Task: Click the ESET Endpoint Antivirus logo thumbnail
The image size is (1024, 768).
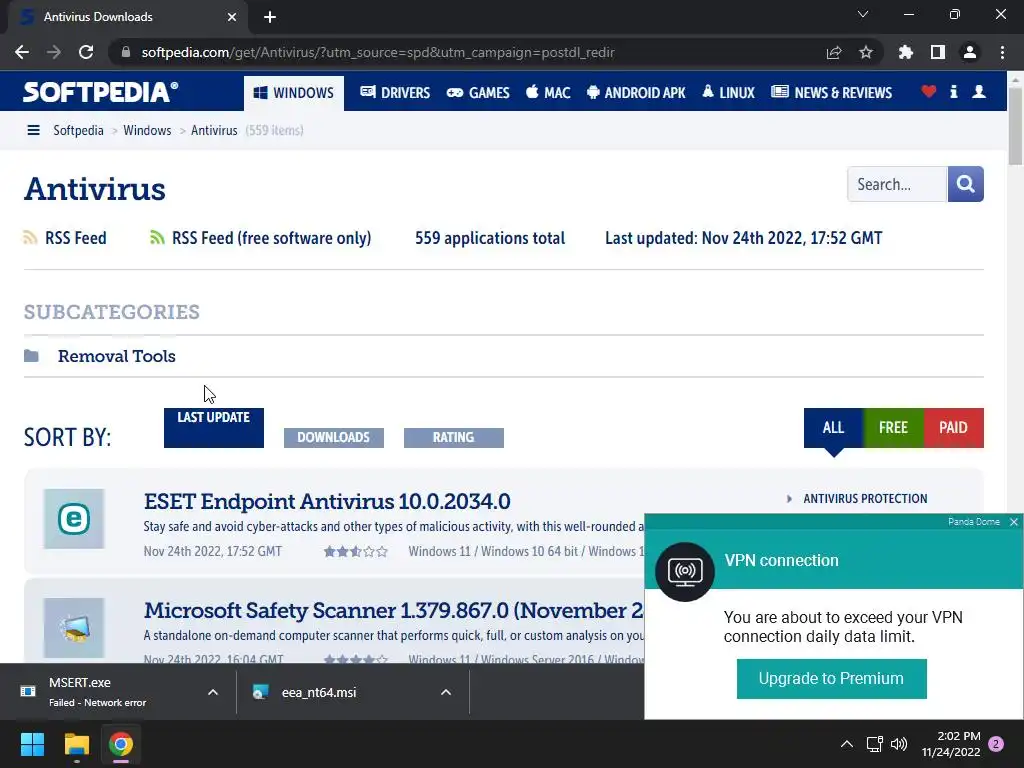Action: point(74,519)
